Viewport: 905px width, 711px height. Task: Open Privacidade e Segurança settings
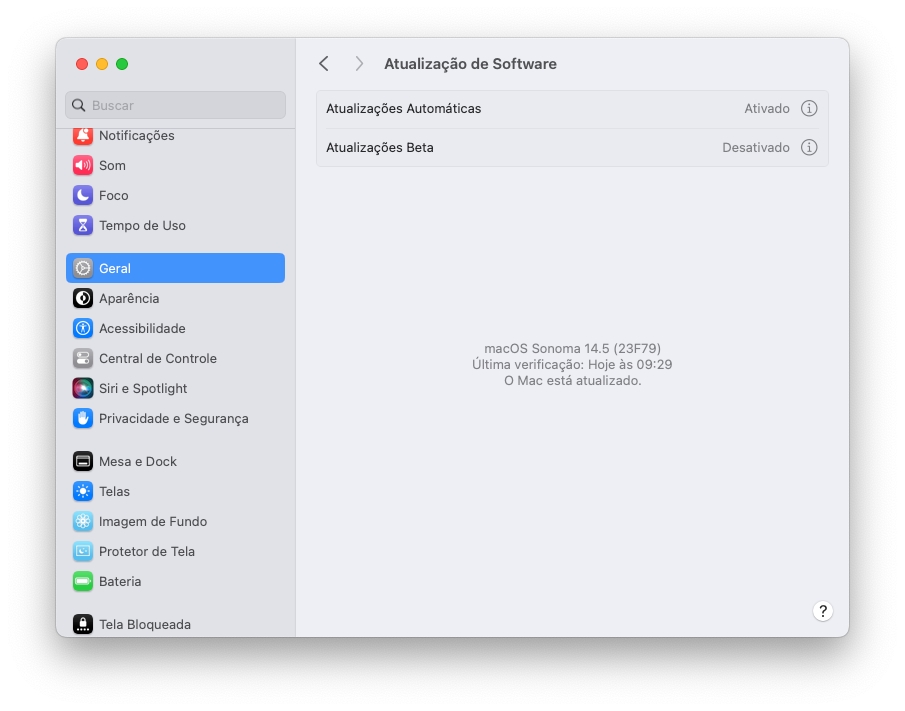click(173, 419)
